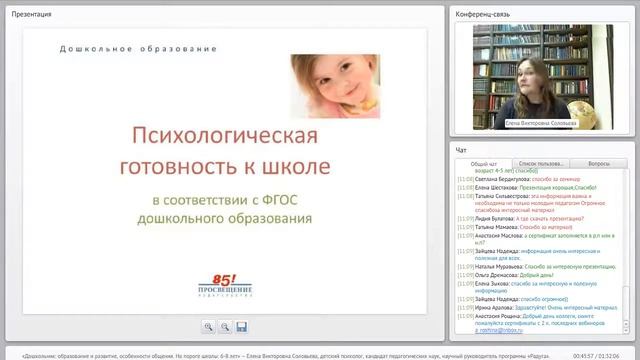Click the chat scrollbar thumb
Image resolution: width=640 pixels, height=360 pixels.
point(626,302)
